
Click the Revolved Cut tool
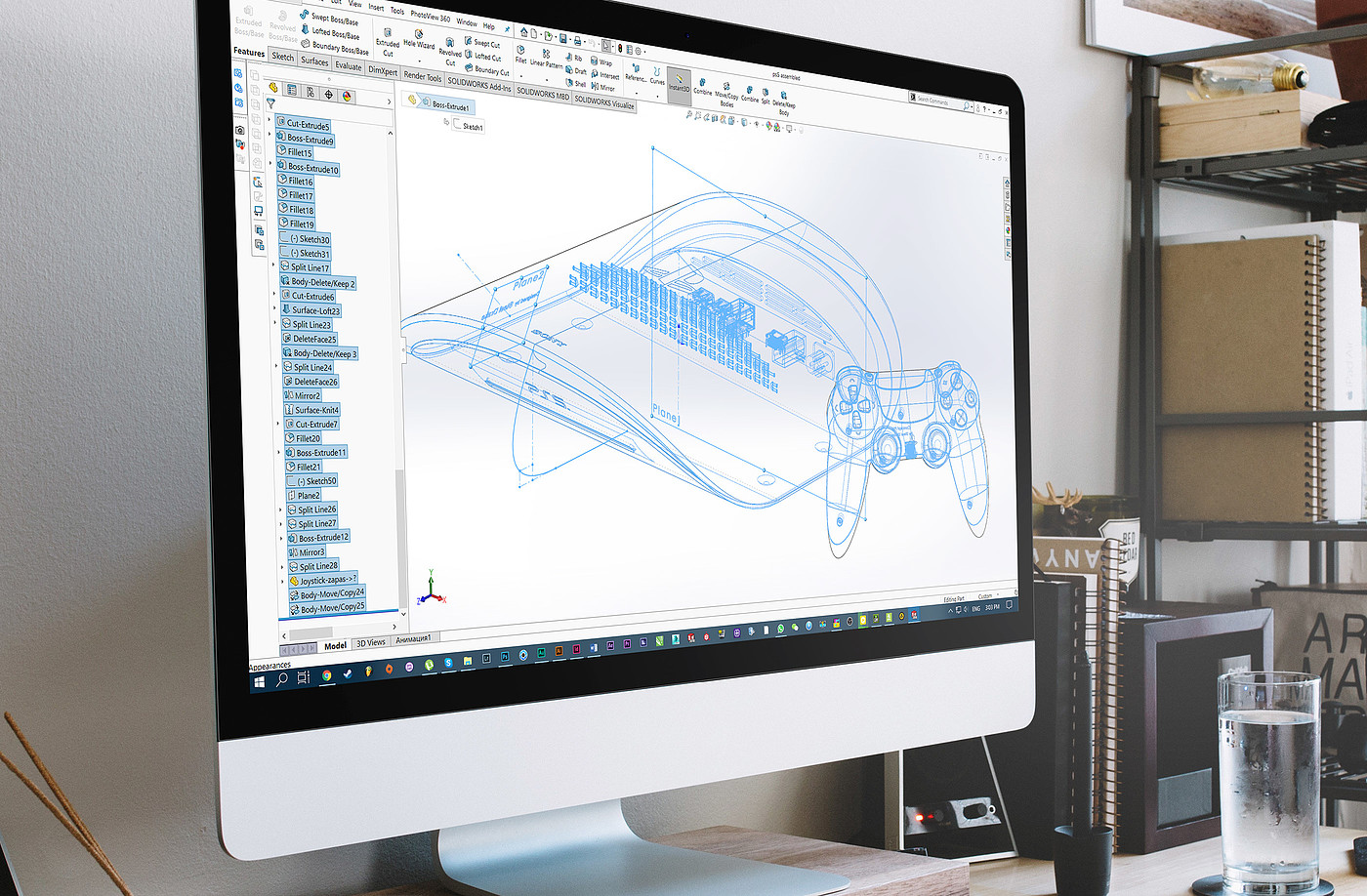click(450, 52)
